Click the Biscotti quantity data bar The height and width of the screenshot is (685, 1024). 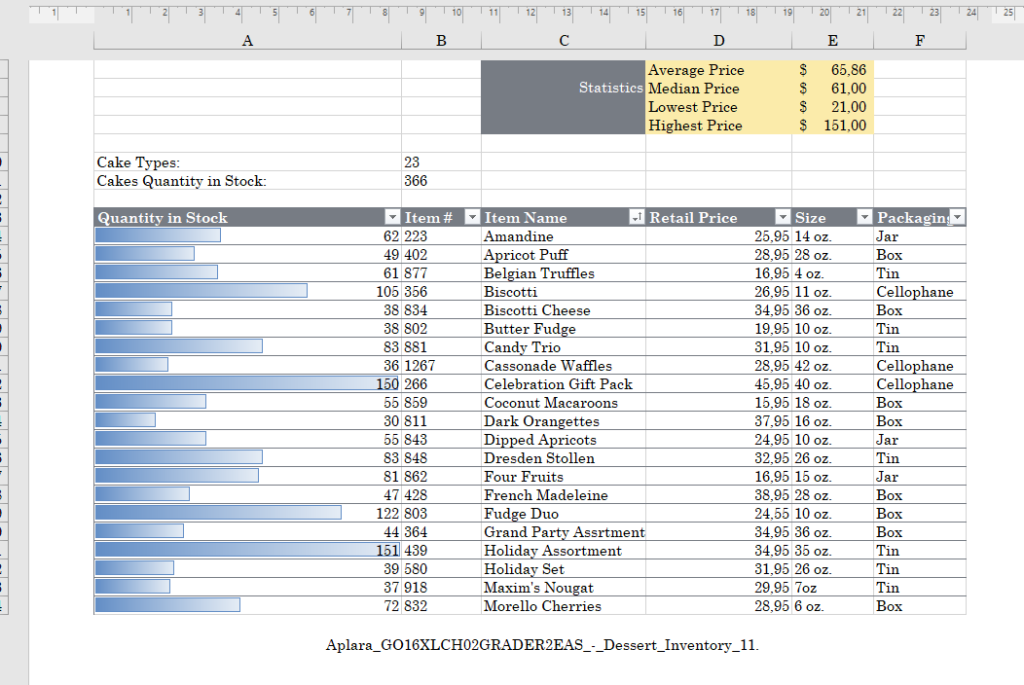coord(201,292)
